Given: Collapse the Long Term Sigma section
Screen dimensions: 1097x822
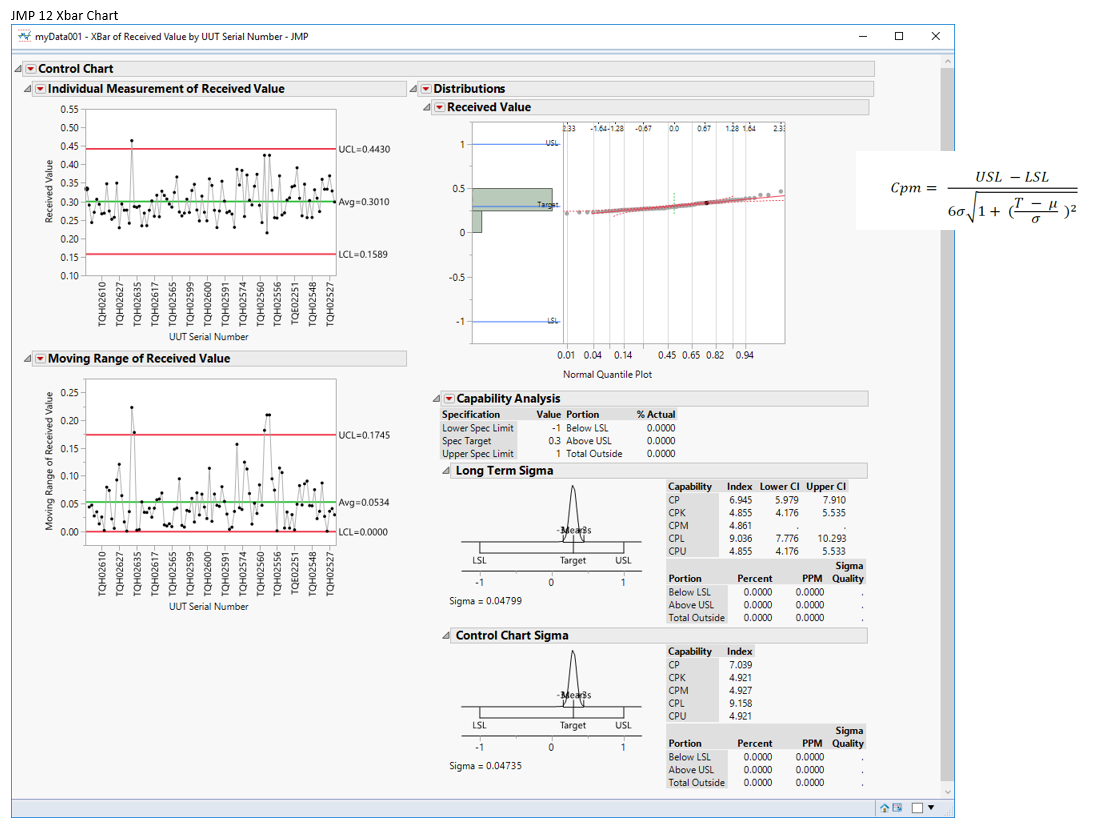Looking at the screenshot, I should point(446,470).
